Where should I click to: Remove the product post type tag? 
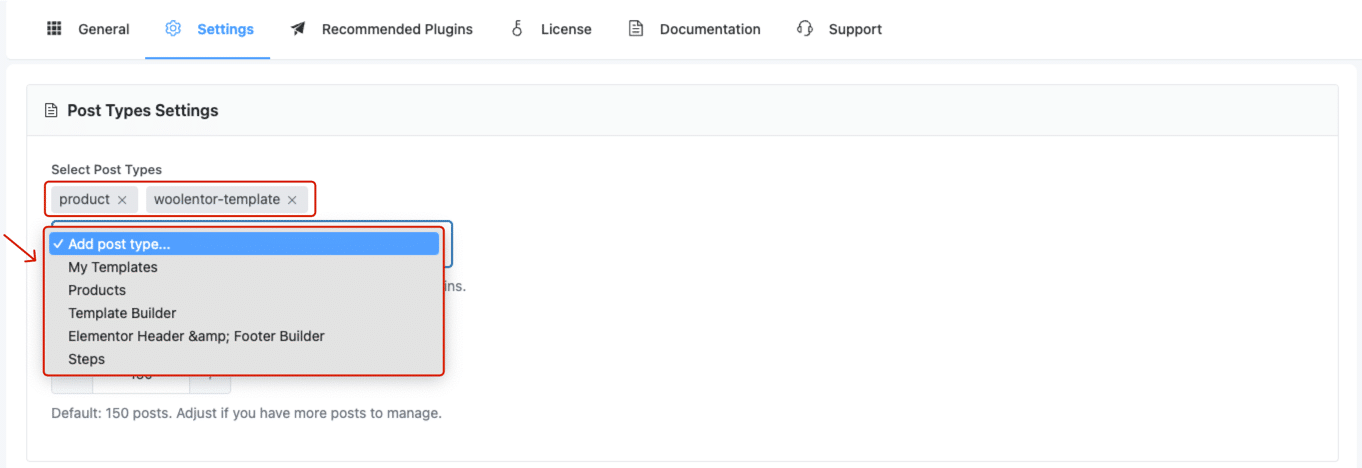(122, 200)
